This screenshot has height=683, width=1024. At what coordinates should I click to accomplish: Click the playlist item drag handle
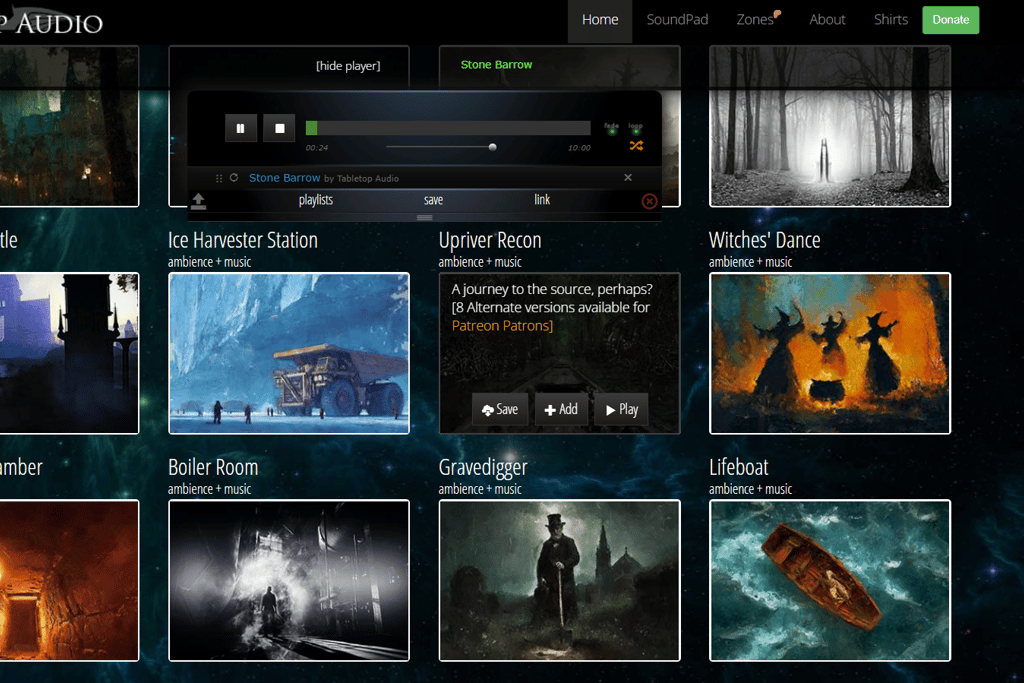tap(219, 178)
